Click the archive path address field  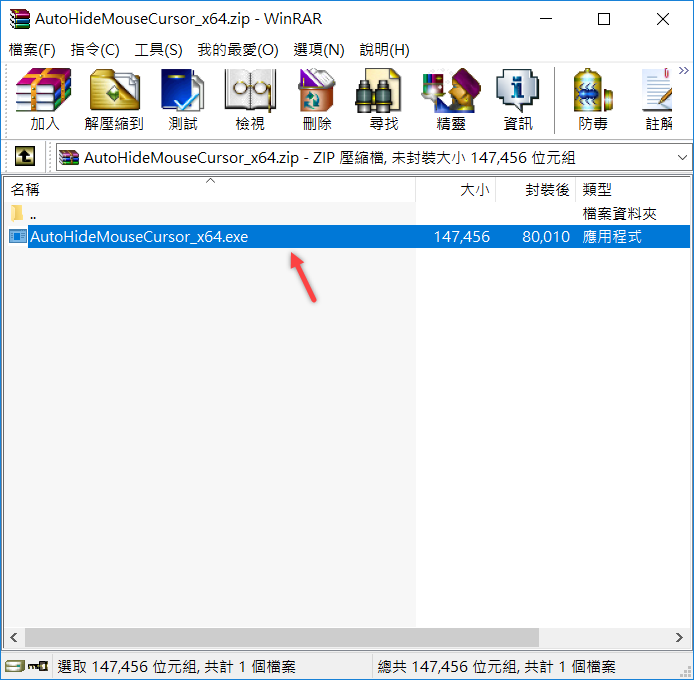(x=374, y=157)
